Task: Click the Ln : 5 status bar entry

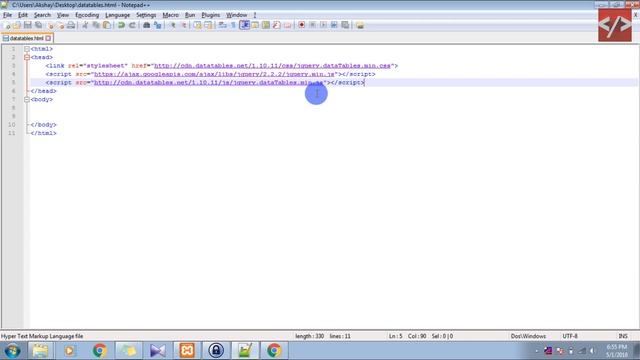Action: 395,336
